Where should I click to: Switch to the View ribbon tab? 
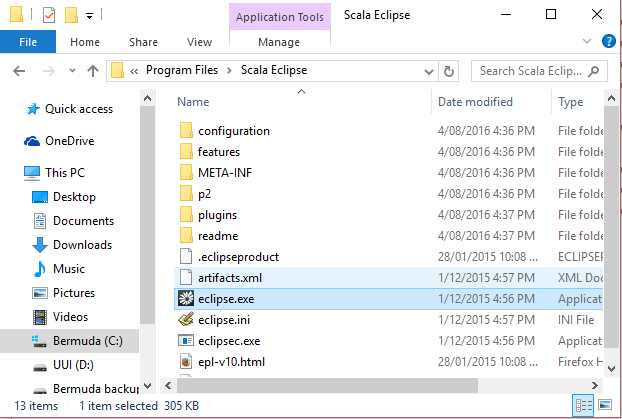[x=200, y=42]
